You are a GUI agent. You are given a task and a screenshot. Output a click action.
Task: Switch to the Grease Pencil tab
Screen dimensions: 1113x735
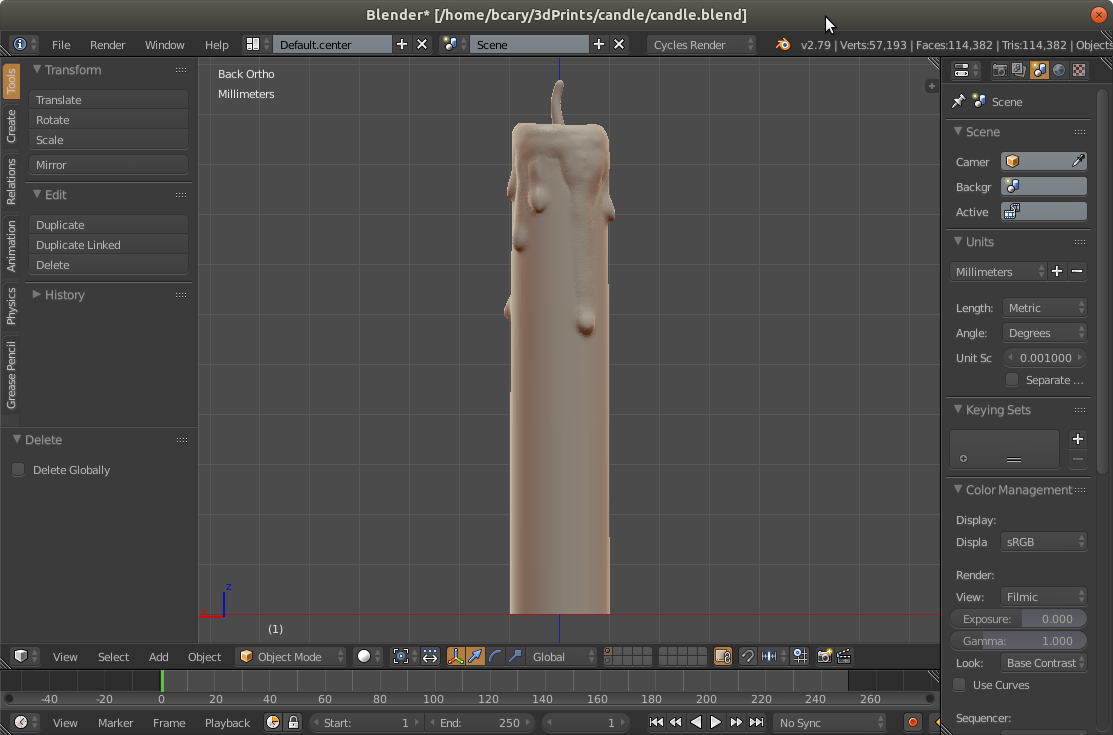coord(11,375)
